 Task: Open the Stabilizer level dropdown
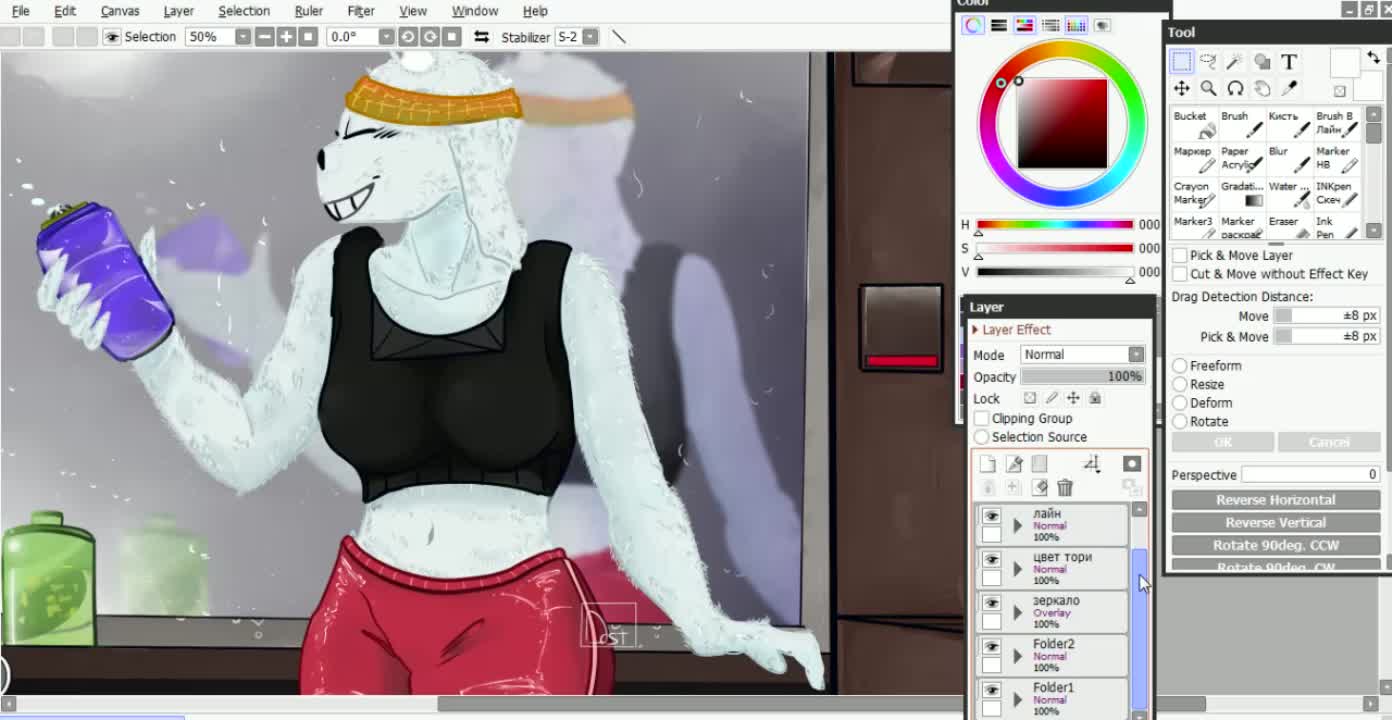tap(590, 37)
